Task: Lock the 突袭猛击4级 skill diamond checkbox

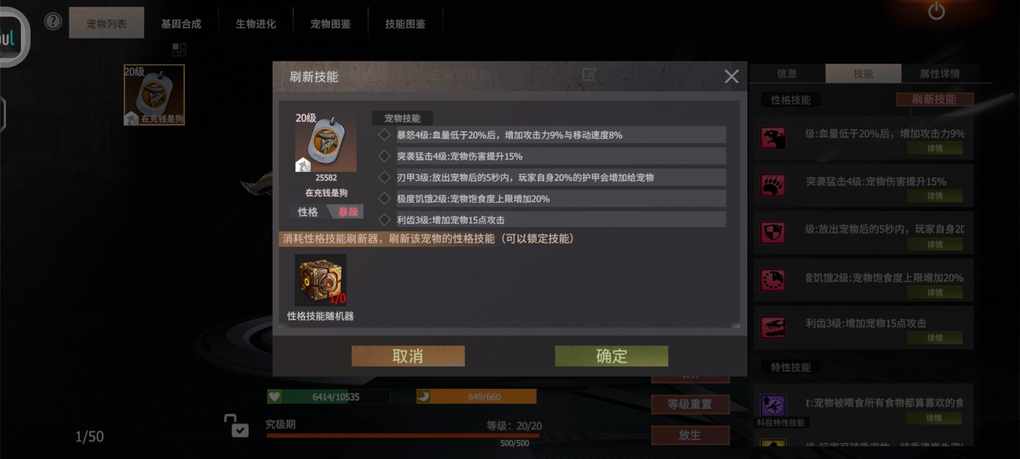Action: click(384, 156)
